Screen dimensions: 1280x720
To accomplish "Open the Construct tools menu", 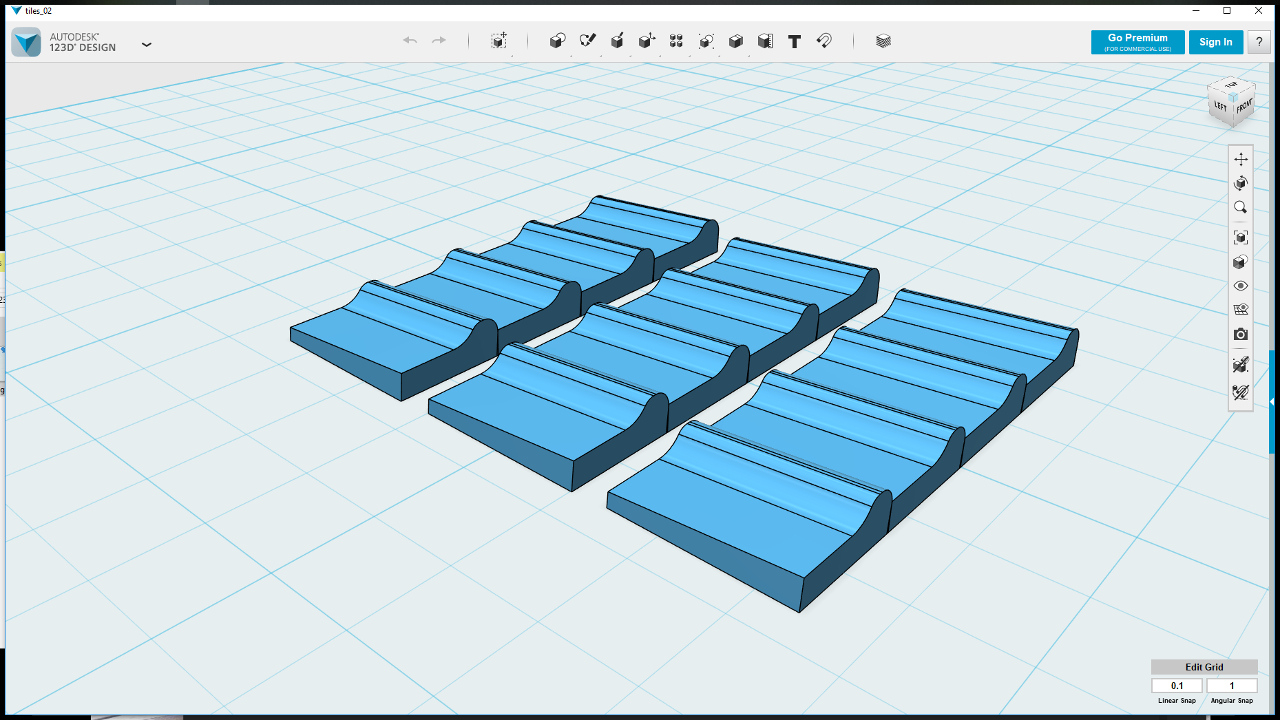I will (x=617, y=41).
